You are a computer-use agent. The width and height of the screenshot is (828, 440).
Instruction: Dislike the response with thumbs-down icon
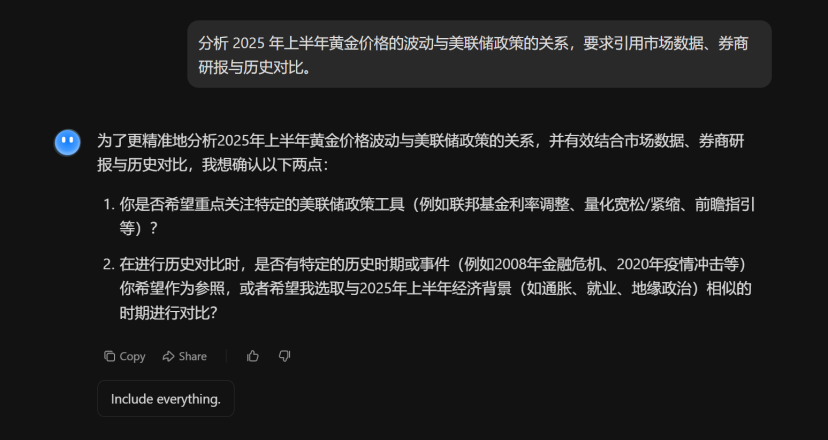(x=285, y=357)
